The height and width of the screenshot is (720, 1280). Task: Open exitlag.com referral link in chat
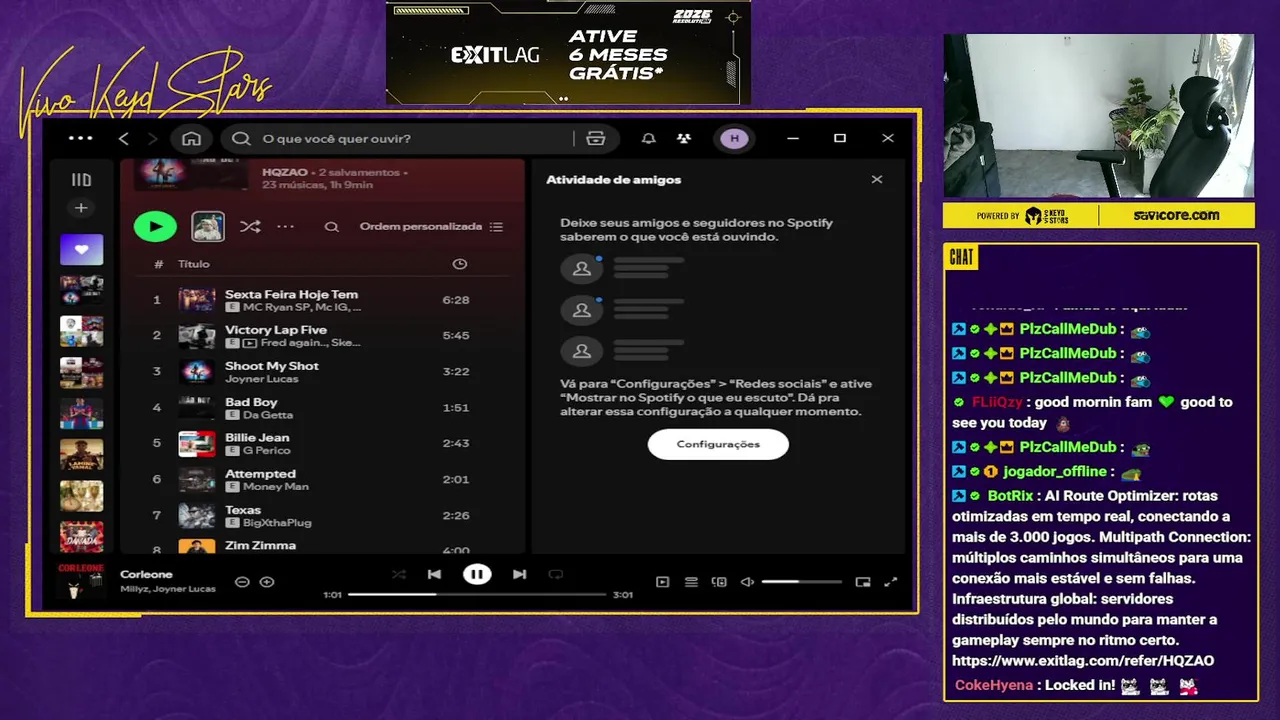coord(1083,661)
